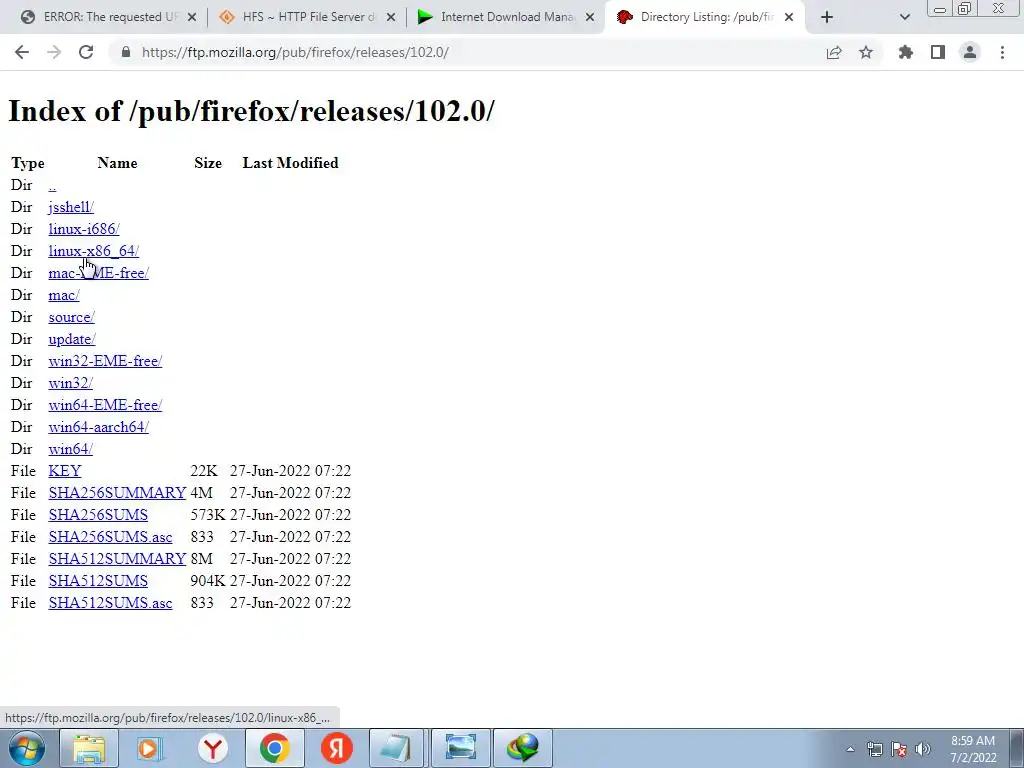This screenshot has width=1024, height=768.
Task: Close the ERROR tab
Action: [192, 17]
